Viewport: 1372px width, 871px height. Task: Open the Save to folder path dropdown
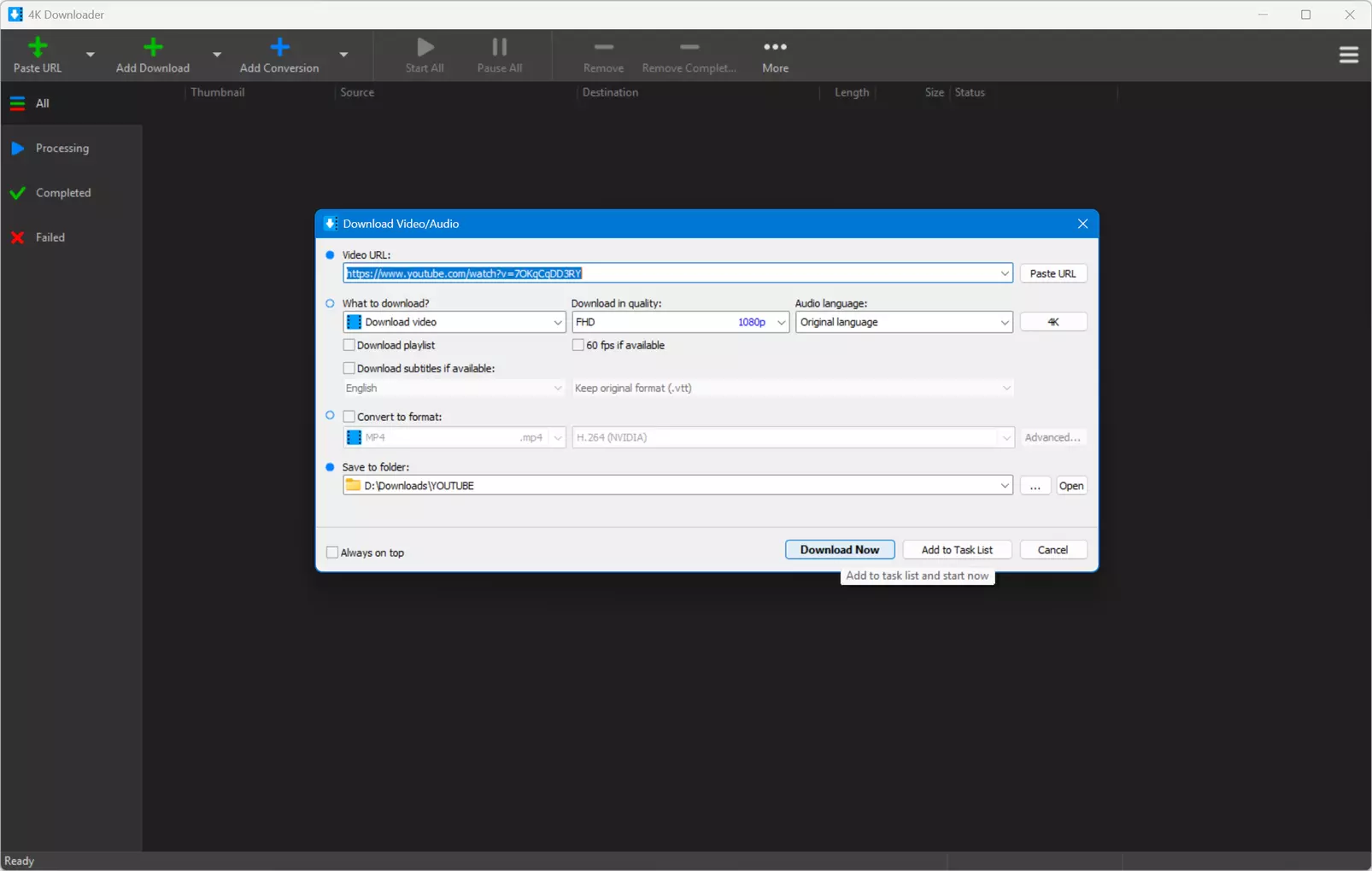tap(1005, 486)
